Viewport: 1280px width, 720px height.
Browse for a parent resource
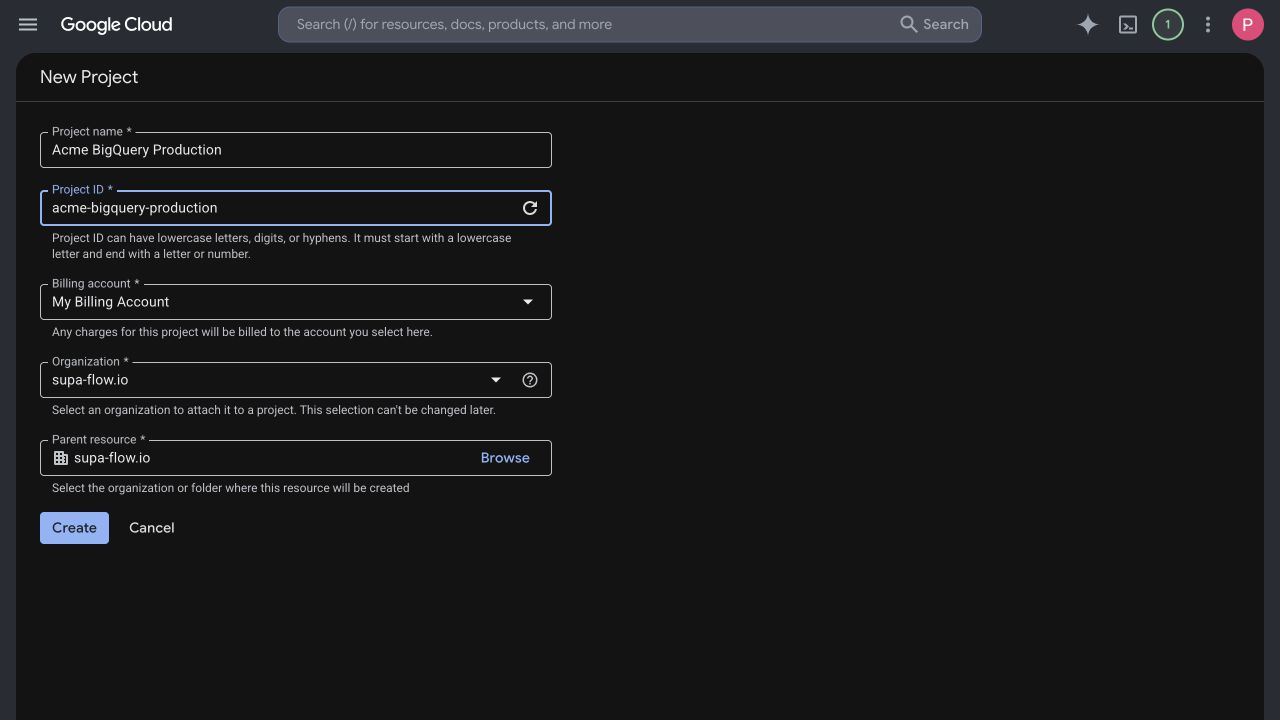click(505, 458)
